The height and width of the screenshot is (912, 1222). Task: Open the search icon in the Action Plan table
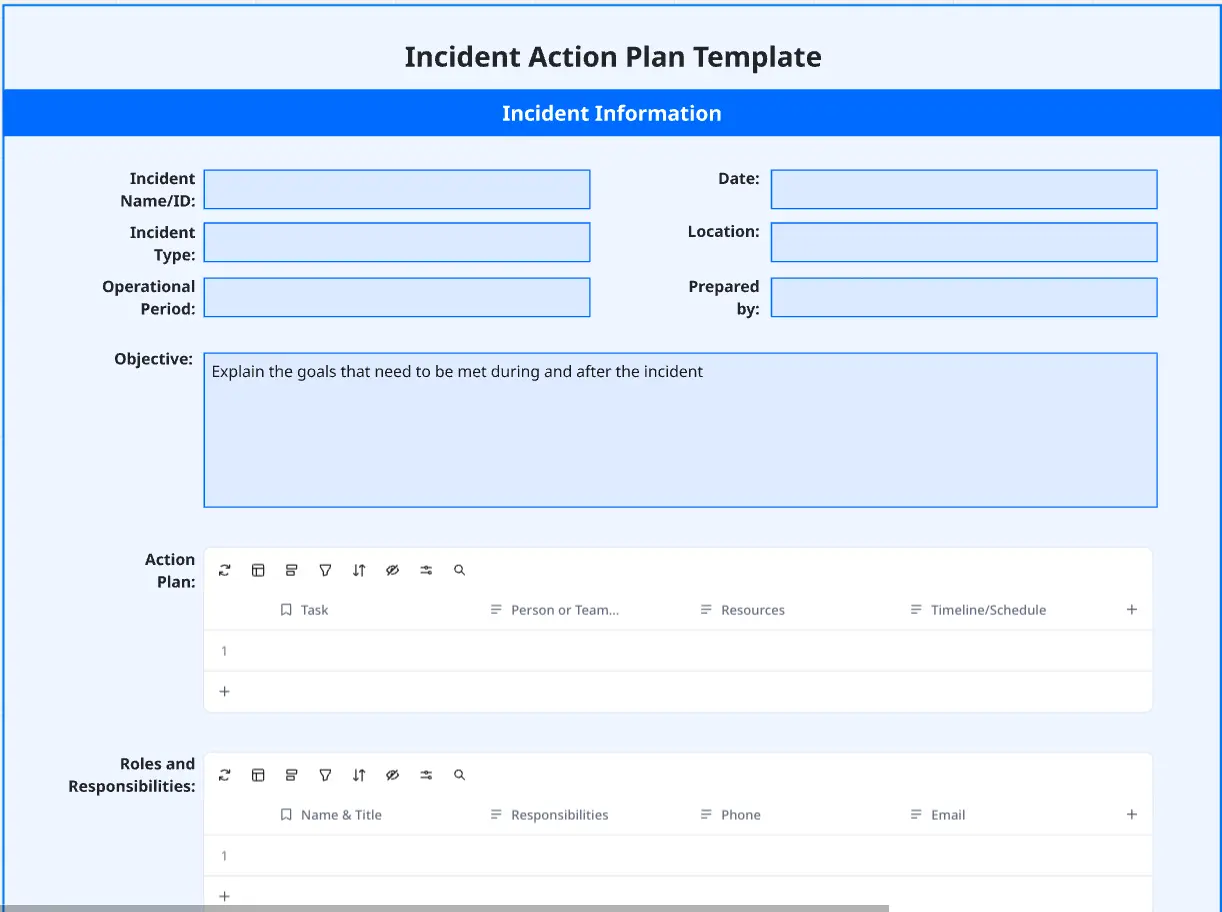[459, 569]
